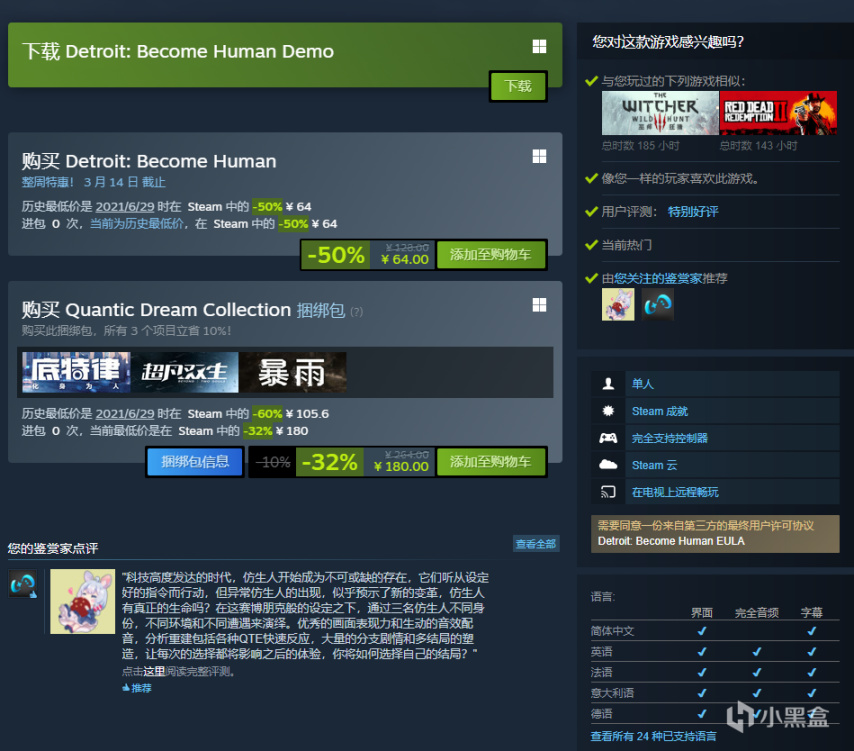Click the small blue curator icon beside review

click(23, 584)
